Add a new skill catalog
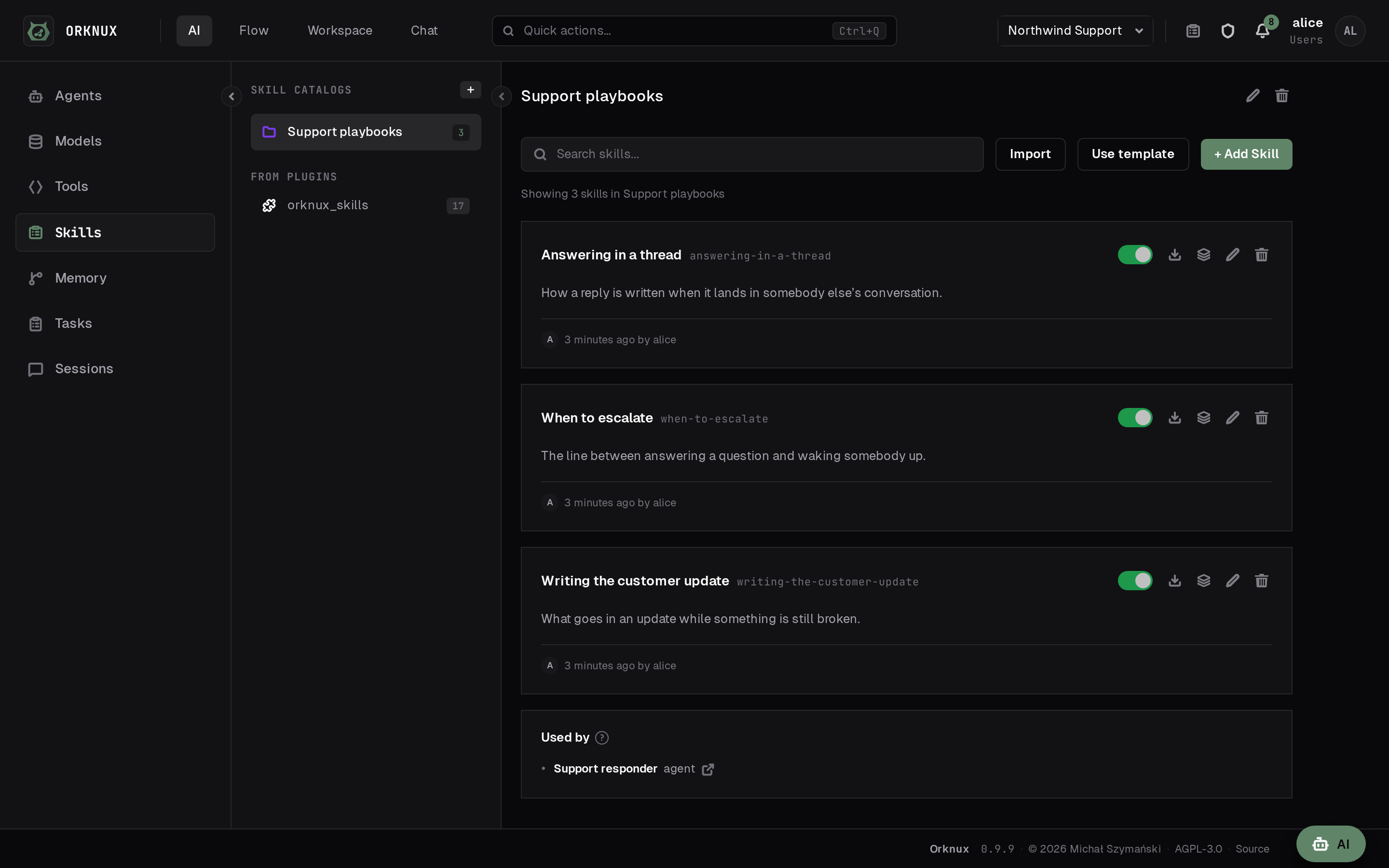Image resolution: width=1389 pixels, height=868 pixels. coord(470,90)
